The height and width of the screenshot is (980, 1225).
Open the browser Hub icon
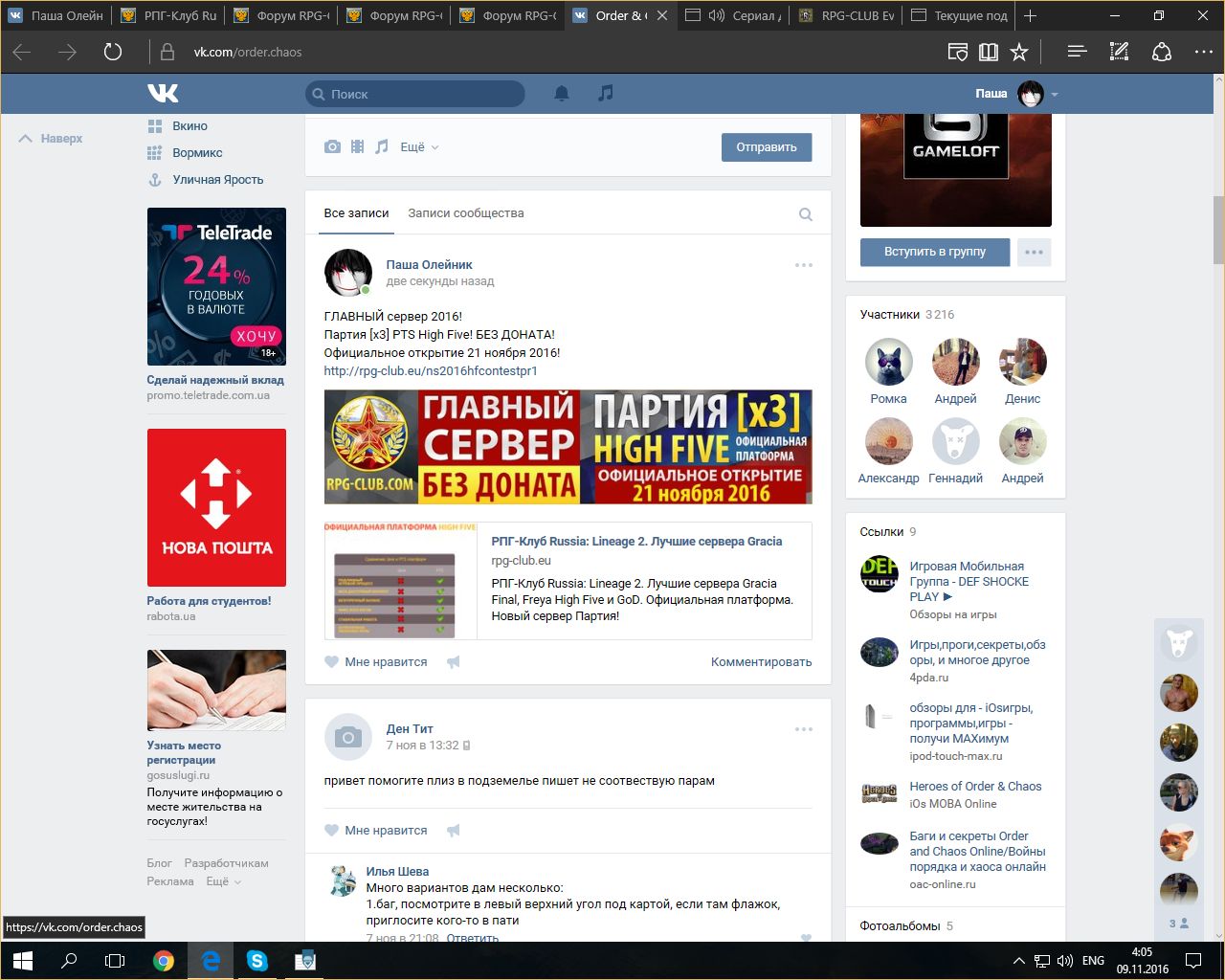1077,52
